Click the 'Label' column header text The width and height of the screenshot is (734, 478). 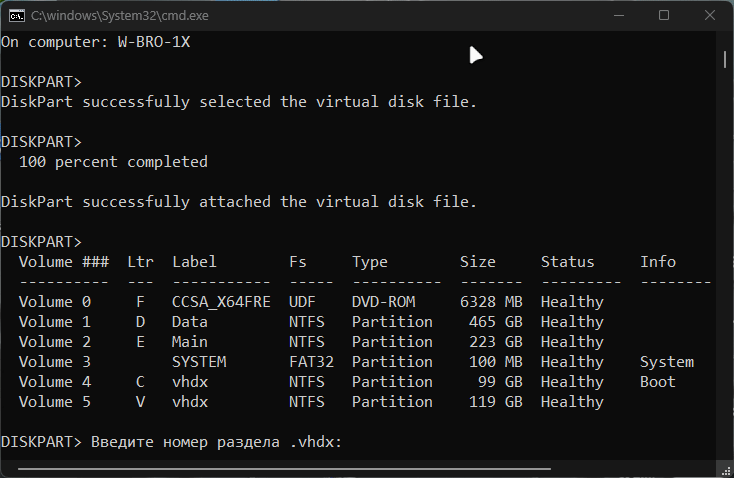[x=194, y=262]
